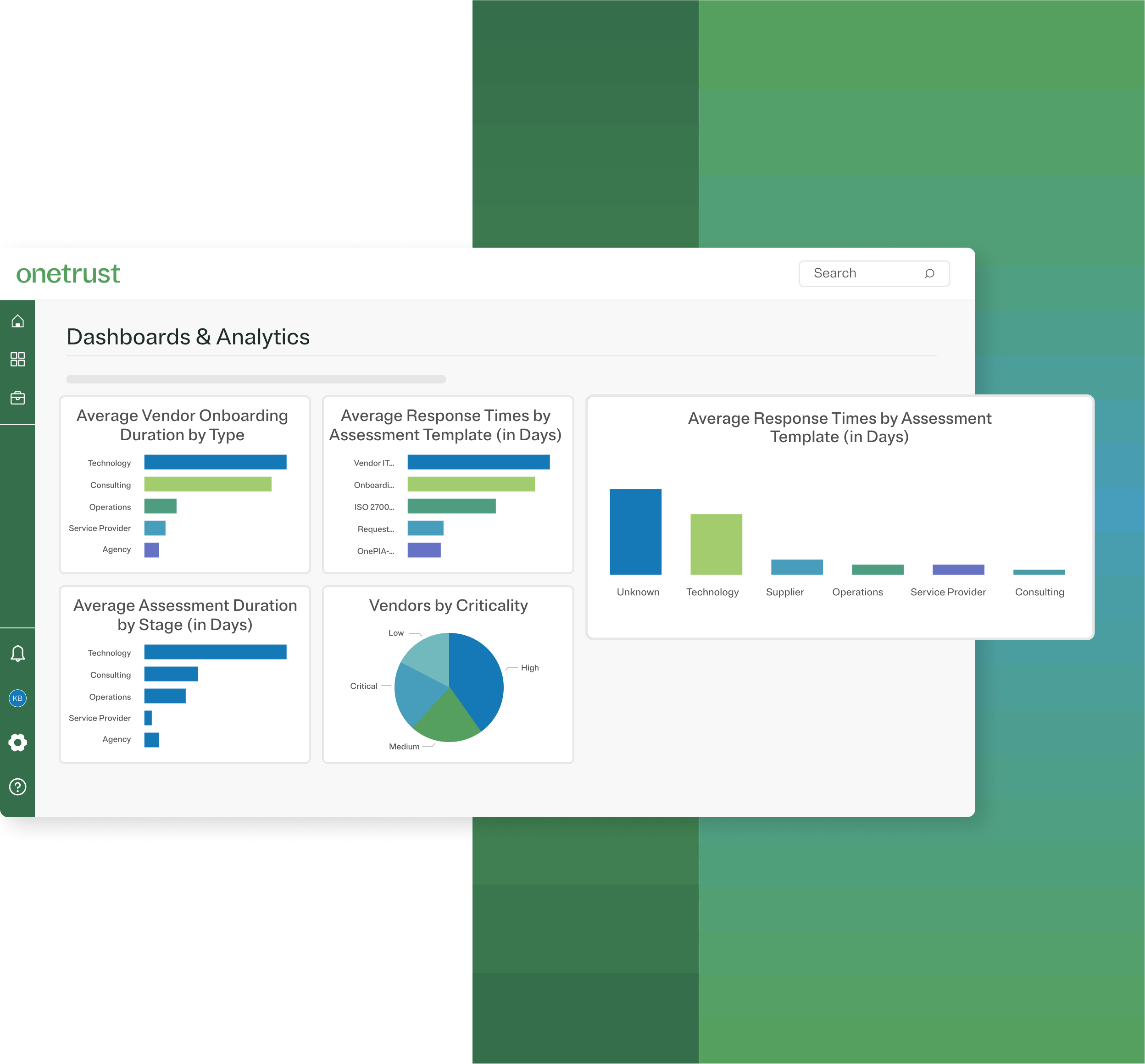This screenshot has width=1145, height=1064.
Task: Click the onetrust logo
Action: [x=67, y=274]
